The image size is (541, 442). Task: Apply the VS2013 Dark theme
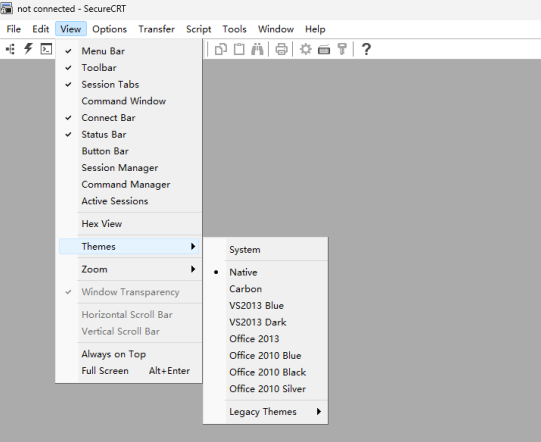(x=266, y=322)
